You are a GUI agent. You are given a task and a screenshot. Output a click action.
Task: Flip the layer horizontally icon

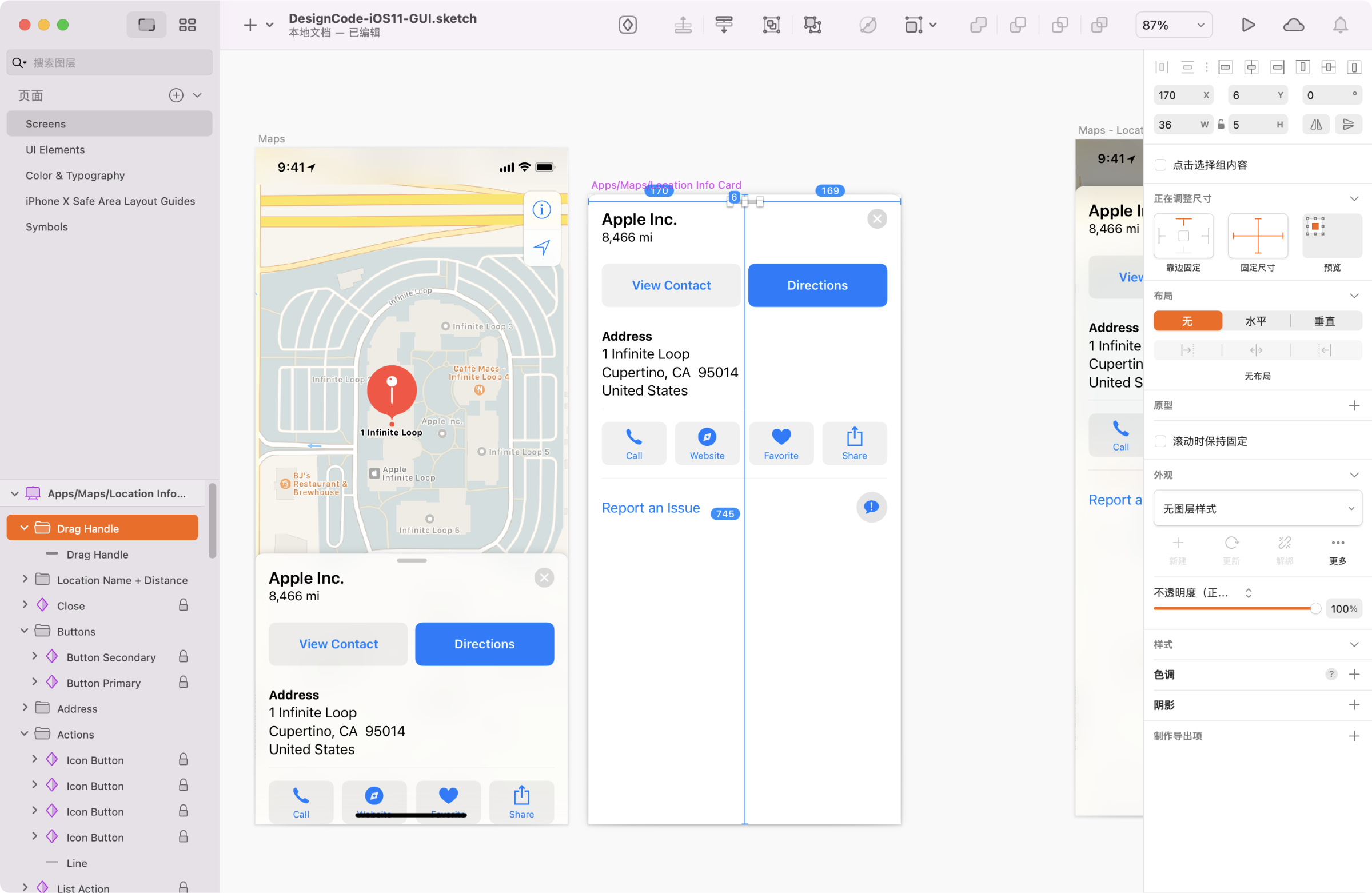(1316, 125)
